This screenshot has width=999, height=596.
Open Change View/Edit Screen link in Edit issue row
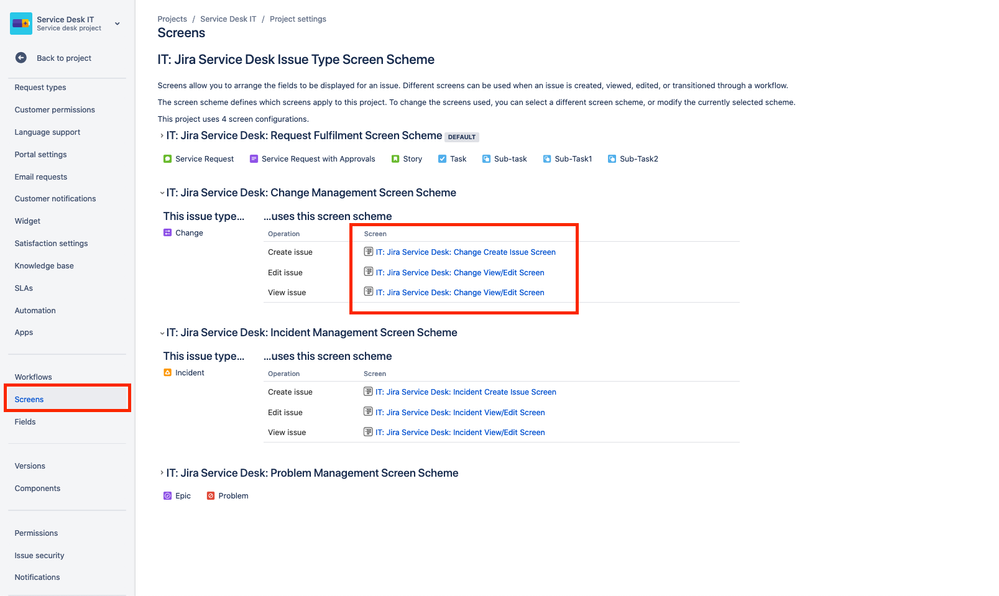click(459, 272)
